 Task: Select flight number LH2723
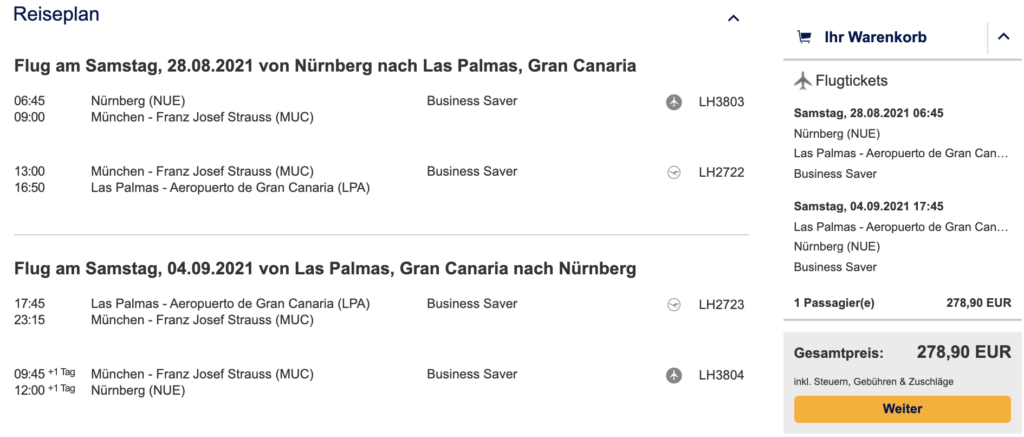(721, 304)
